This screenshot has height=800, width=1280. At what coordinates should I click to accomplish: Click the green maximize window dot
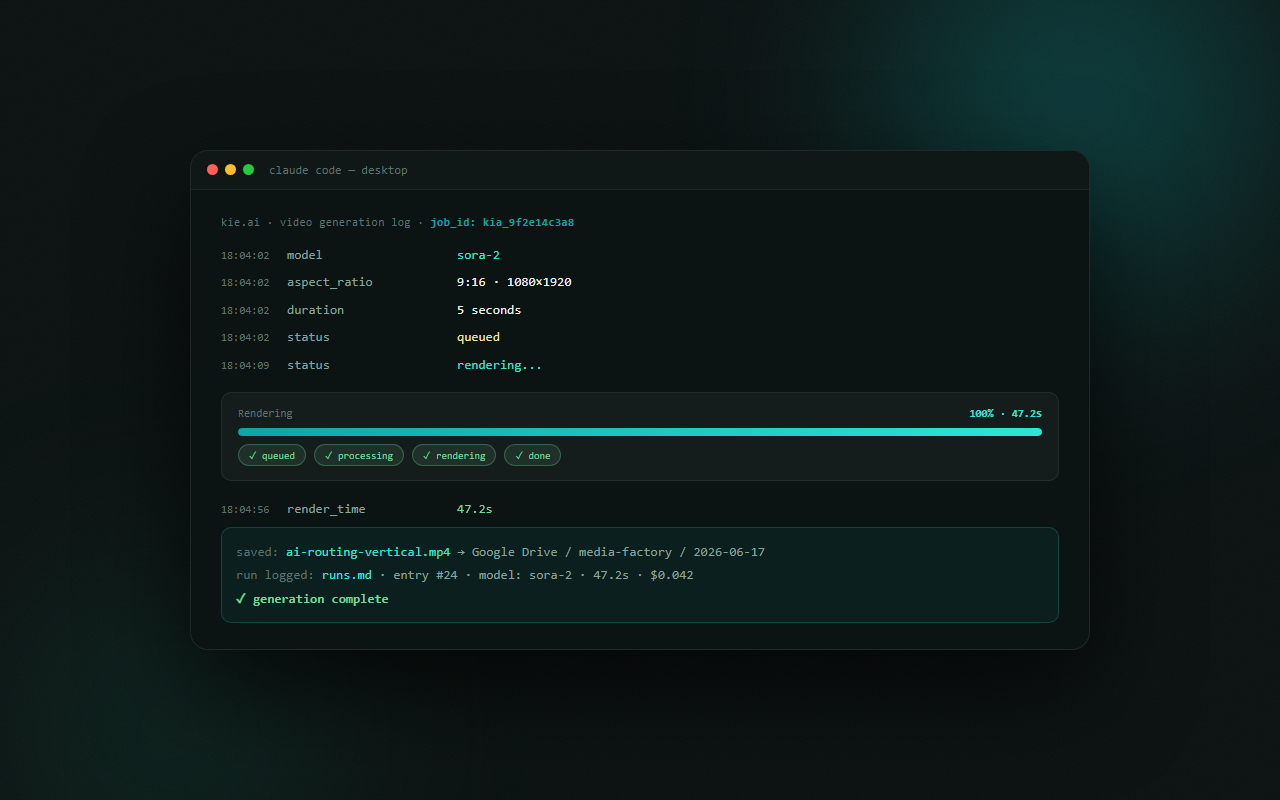click(248, 170)
